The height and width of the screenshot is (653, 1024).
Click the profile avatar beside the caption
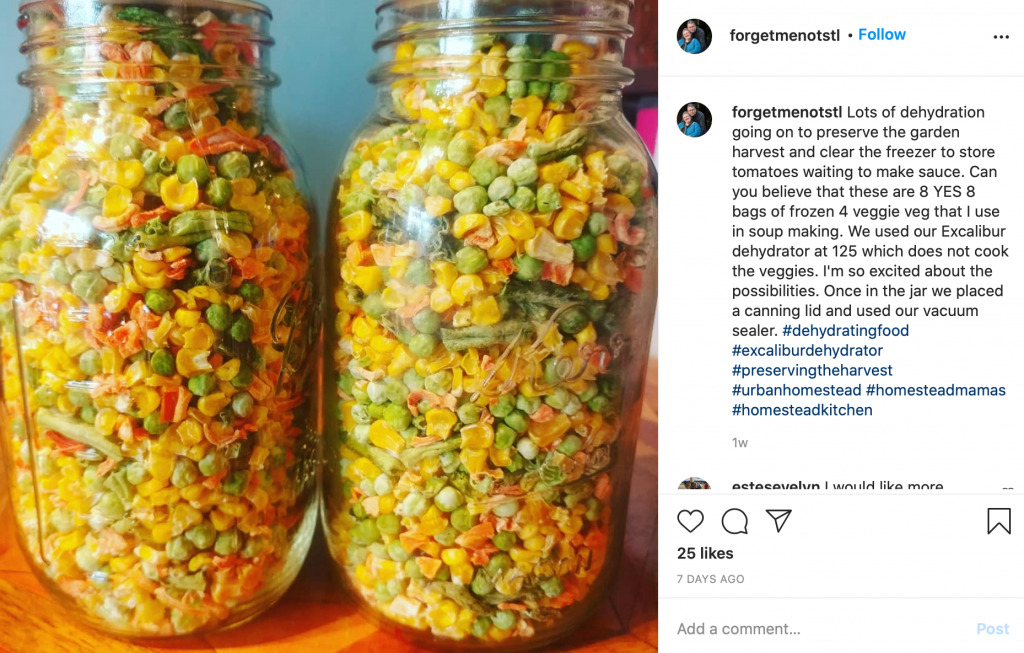(694, 119)
